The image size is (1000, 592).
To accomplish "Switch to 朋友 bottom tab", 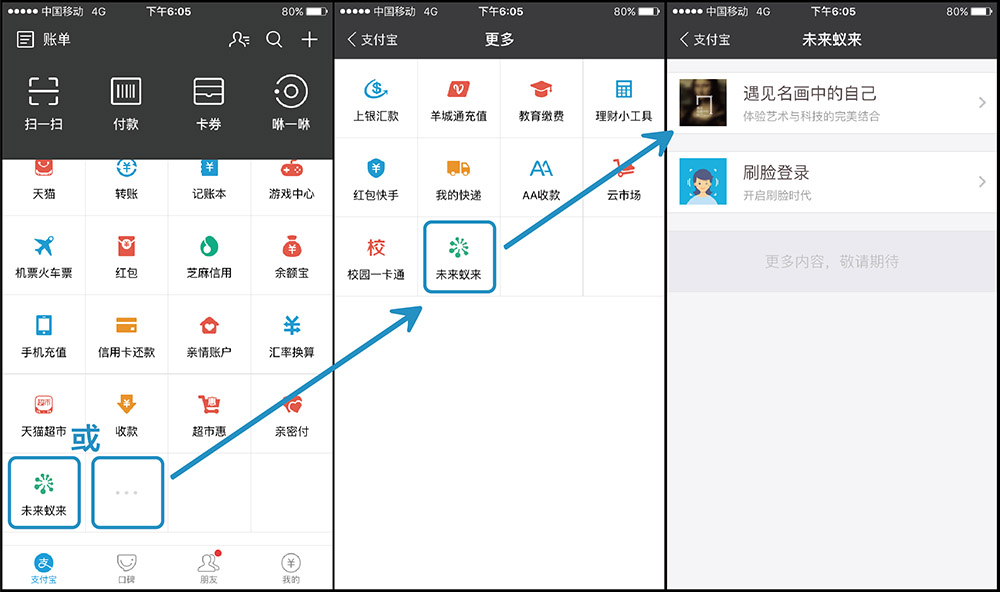I will 209,568.
